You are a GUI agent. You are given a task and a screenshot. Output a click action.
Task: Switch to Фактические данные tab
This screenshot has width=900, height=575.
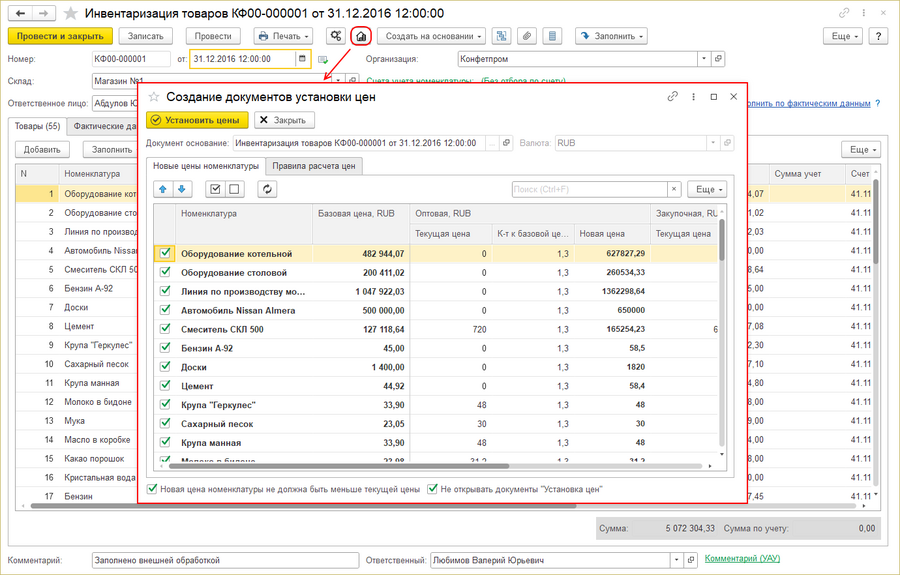pos(105,126)
